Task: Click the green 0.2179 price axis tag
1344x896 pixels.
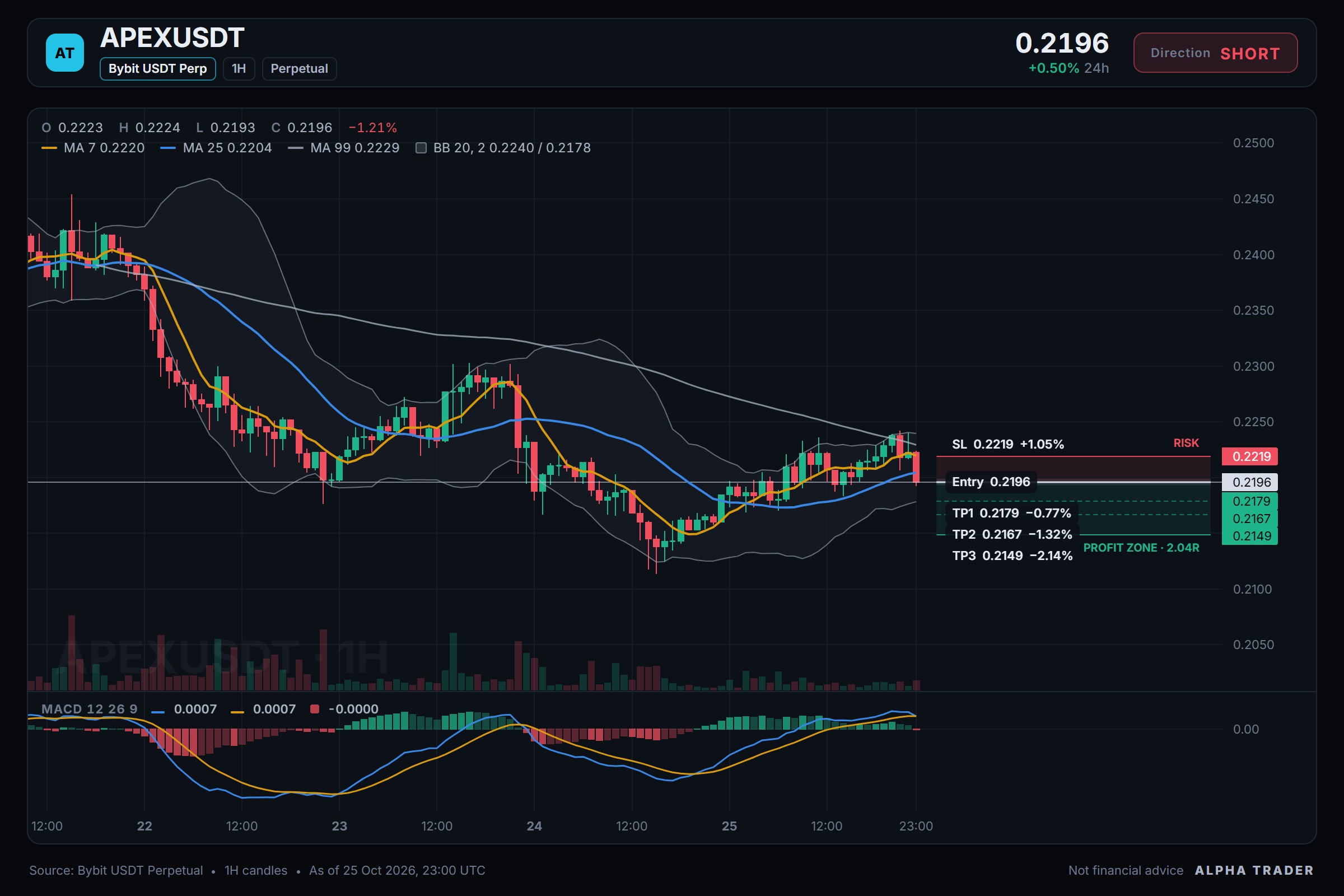Action: click(x=1250, y=501)
